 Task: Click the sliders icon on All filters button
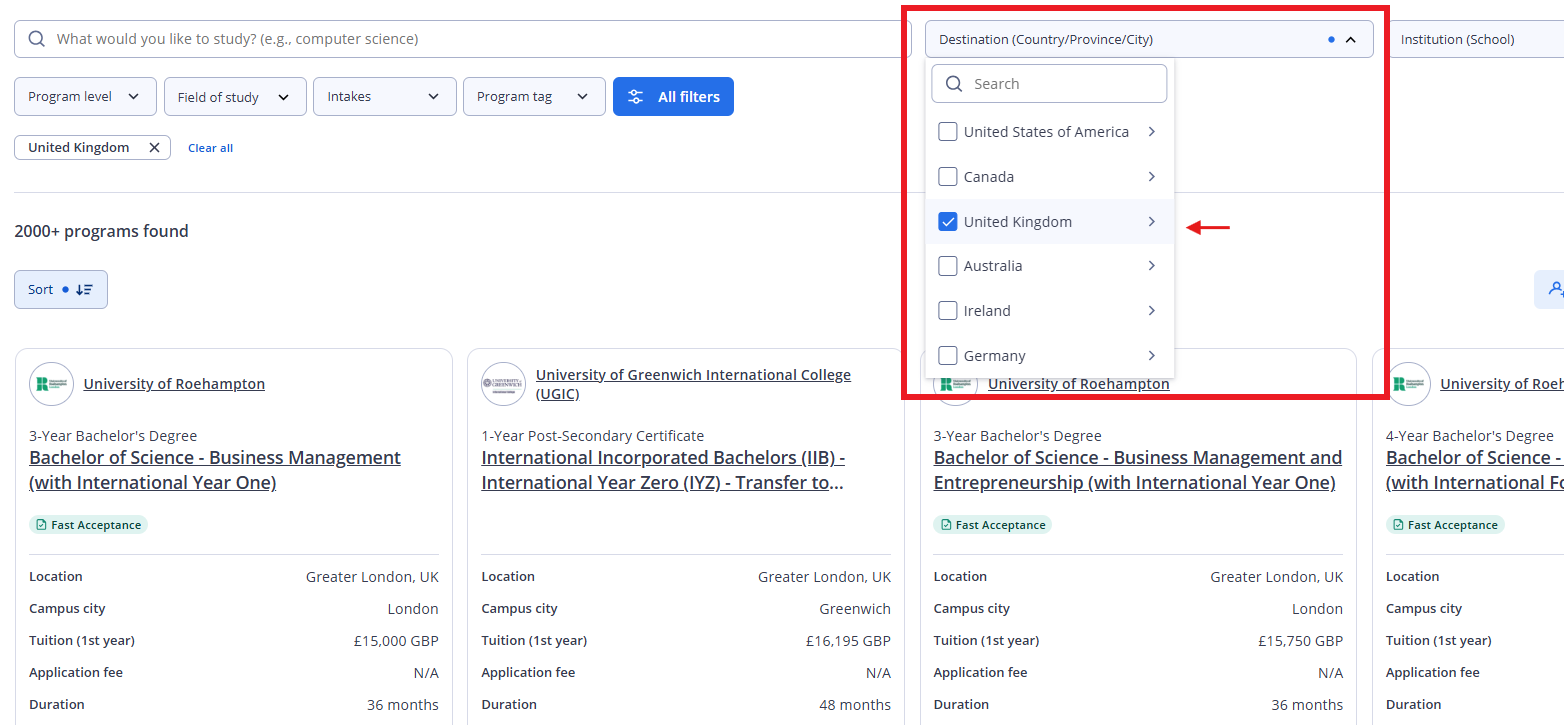pos(635,97)
